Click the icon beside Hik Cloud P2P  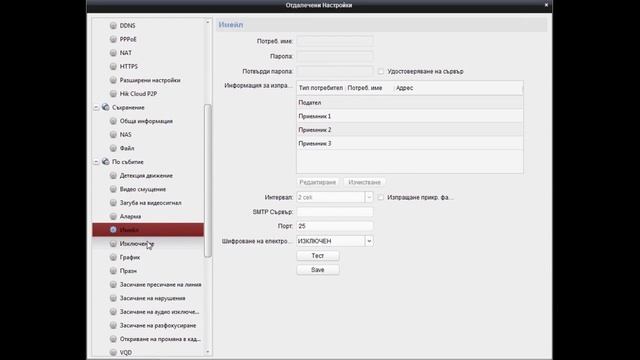[x=113, y=93]
